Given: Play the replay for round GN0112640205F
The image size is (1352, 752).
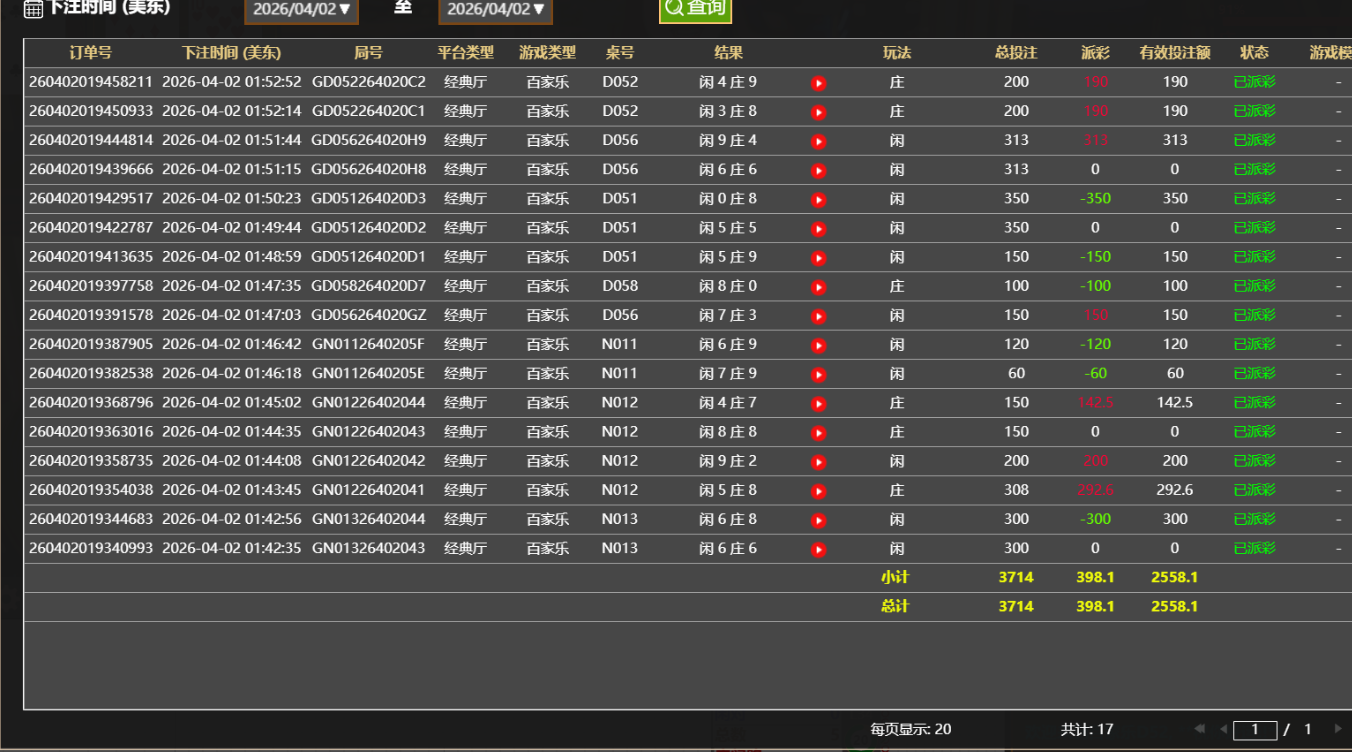Looking at the screenshot, I should [818, 344].
